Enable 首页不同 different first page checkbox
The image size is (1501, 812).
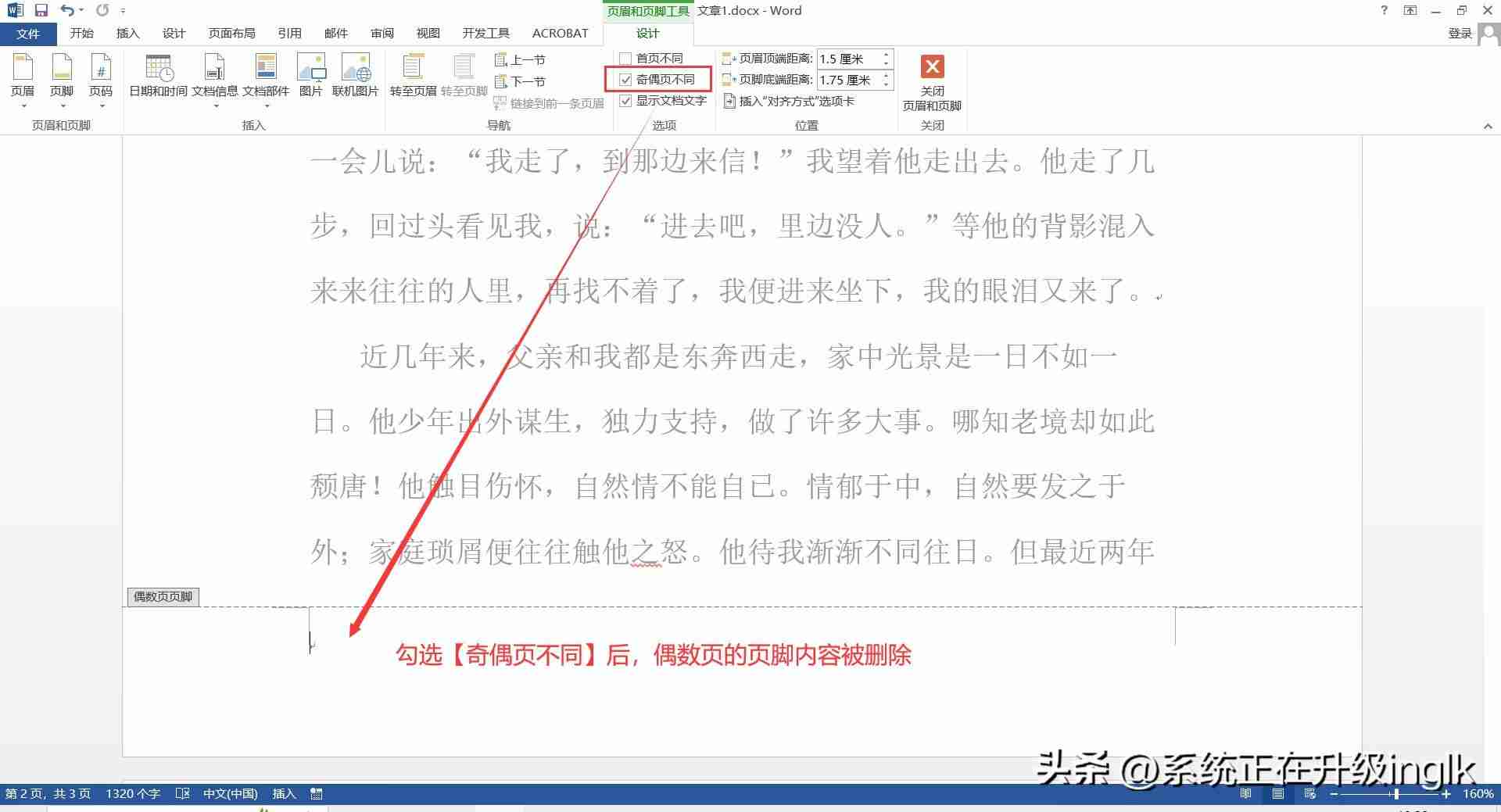pyautogui.click(x=625, y=59)
